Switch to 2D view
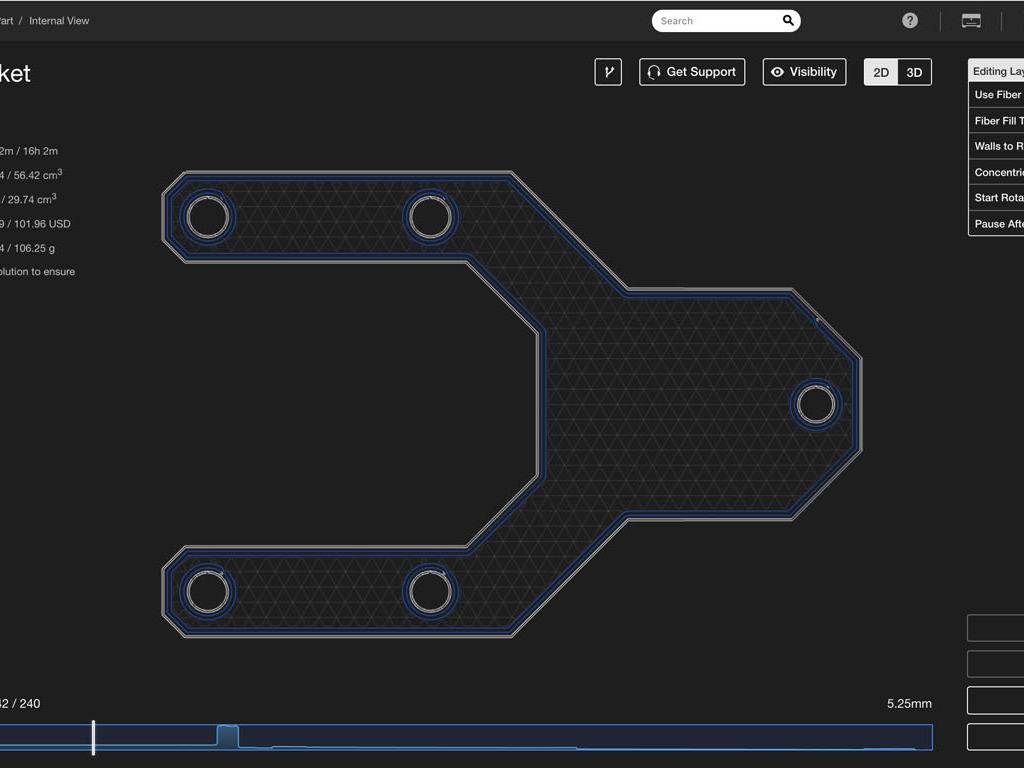The height and width of the screenshot is (768, 1024). (x=881, y=72)
